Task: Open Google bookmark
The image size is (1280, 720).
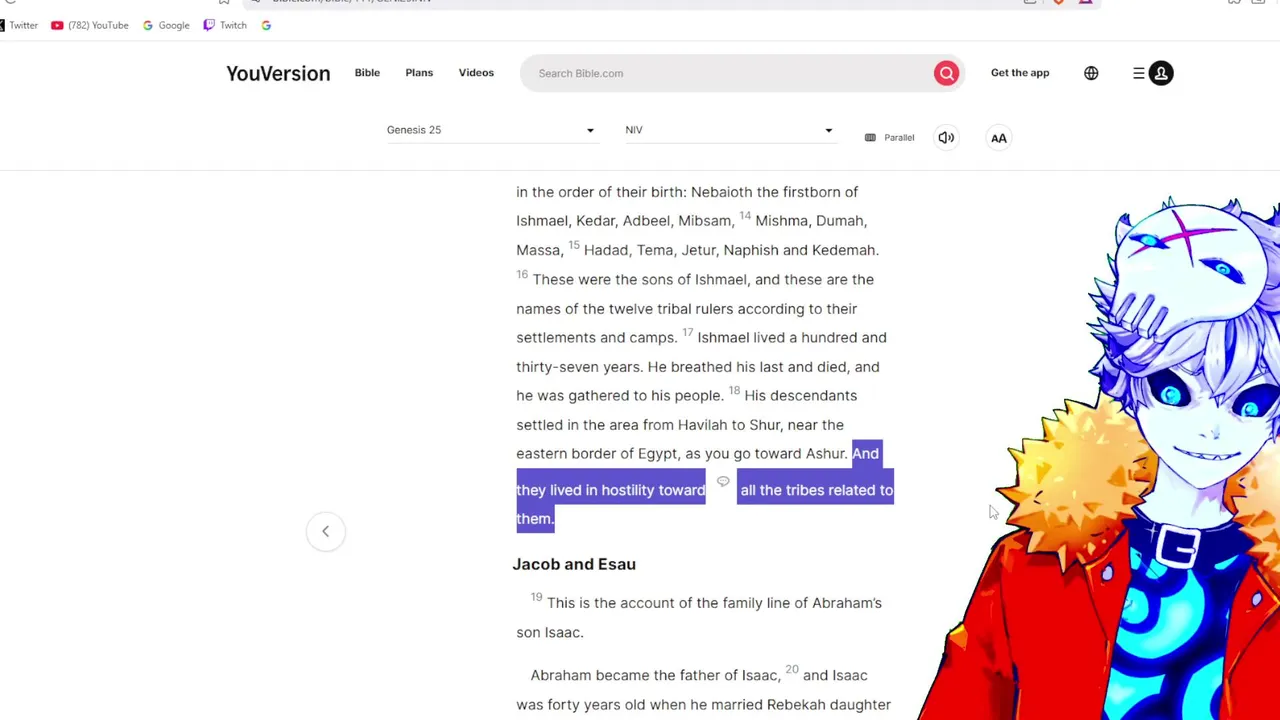Action: point(166,25)
